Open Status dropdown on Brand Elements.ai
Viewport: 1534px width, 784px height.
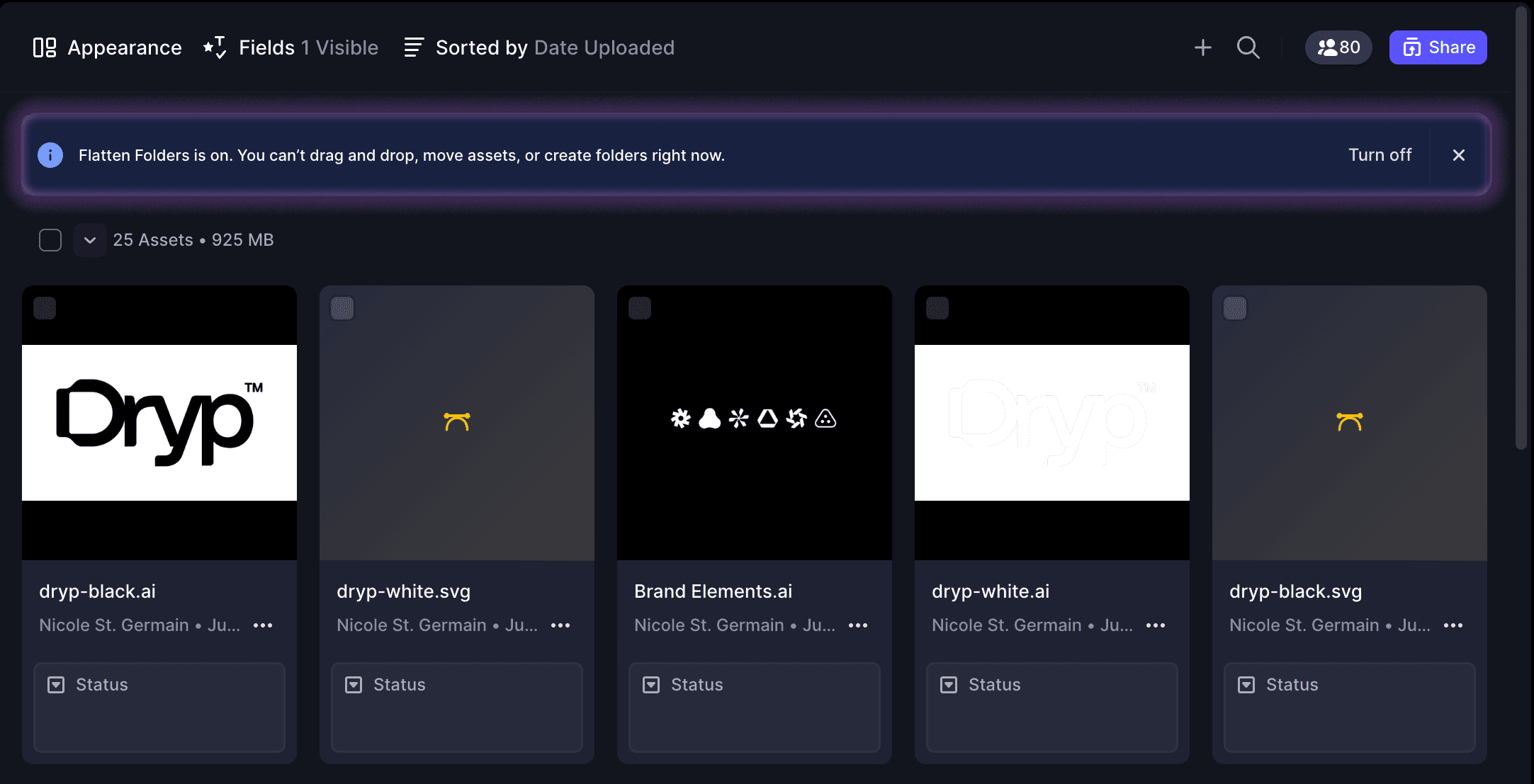(755, 707)
